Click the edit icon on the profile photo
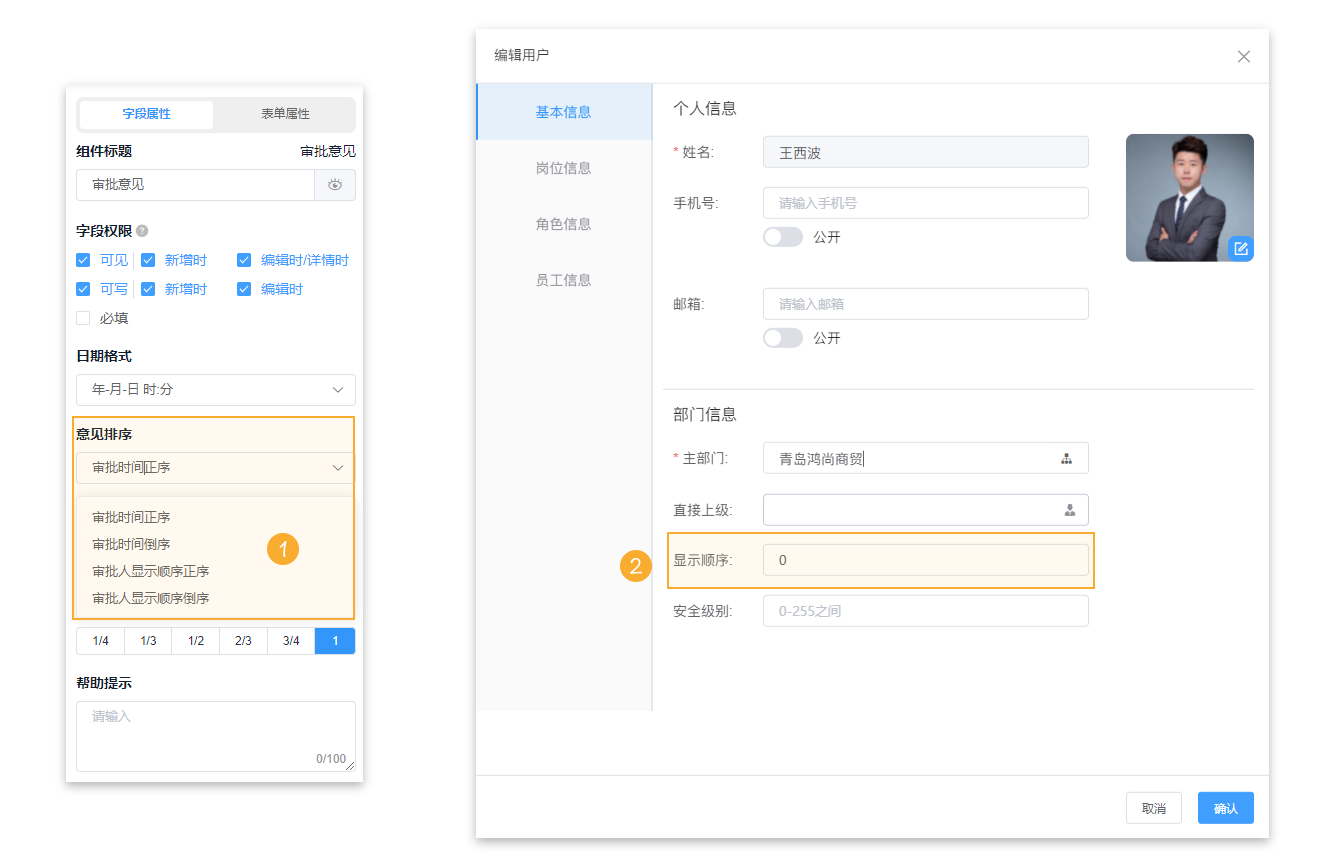 tap(1240, 248)
